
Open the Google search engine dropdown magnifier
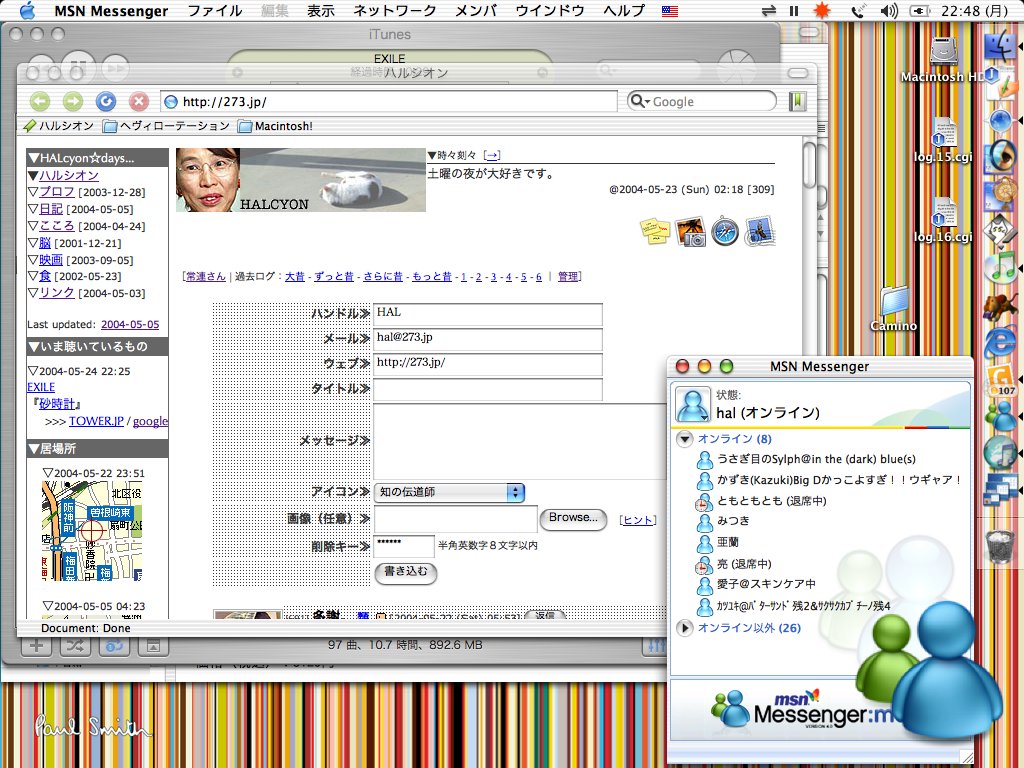(639, 101)
